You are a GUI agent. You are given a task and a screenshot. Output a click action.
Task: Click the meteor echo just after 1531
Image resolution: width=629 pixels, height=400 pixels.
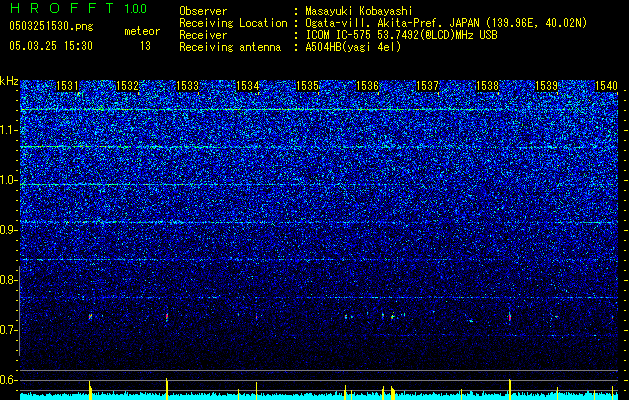click(90, 317)
